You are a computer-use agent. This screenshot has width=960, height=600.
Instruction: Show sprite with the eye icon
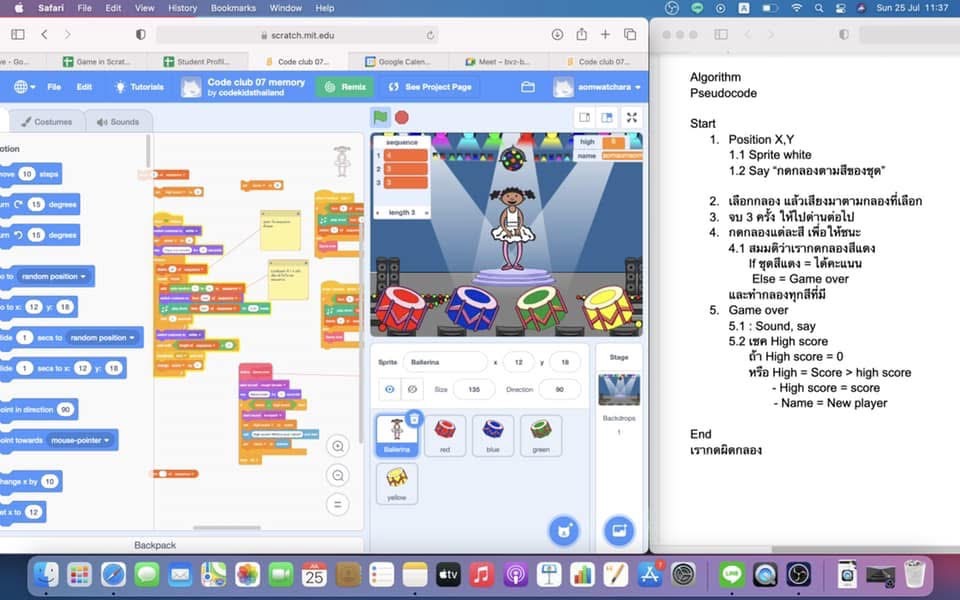pyautogui.click(x=389, y=389)
